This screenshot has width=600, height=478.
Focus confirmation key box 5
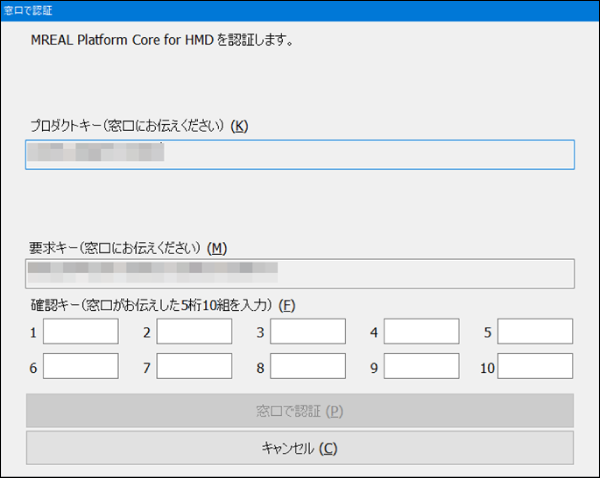[x=535, y=331]
